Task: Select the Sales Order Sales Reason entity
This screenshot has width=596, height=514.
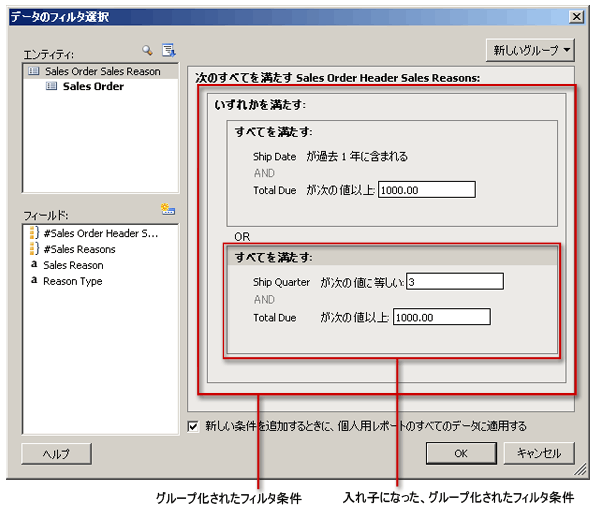Action: (x=100, y=71)
